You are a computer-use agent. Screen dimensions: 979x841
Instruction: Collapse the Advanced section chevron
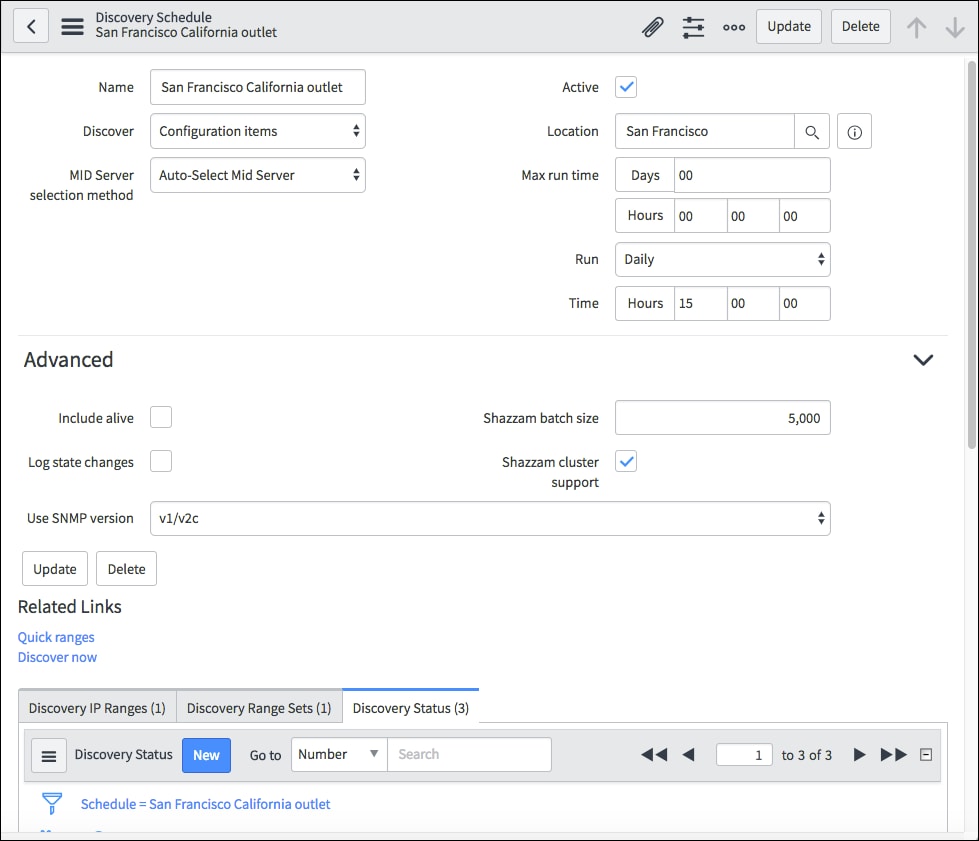point(922,360)
